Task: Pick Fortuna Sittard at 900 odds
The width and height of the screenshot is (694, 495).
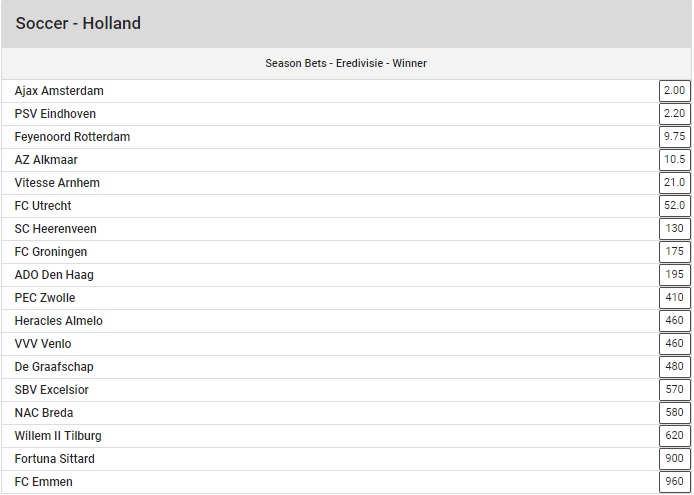Action: [675, 459]
